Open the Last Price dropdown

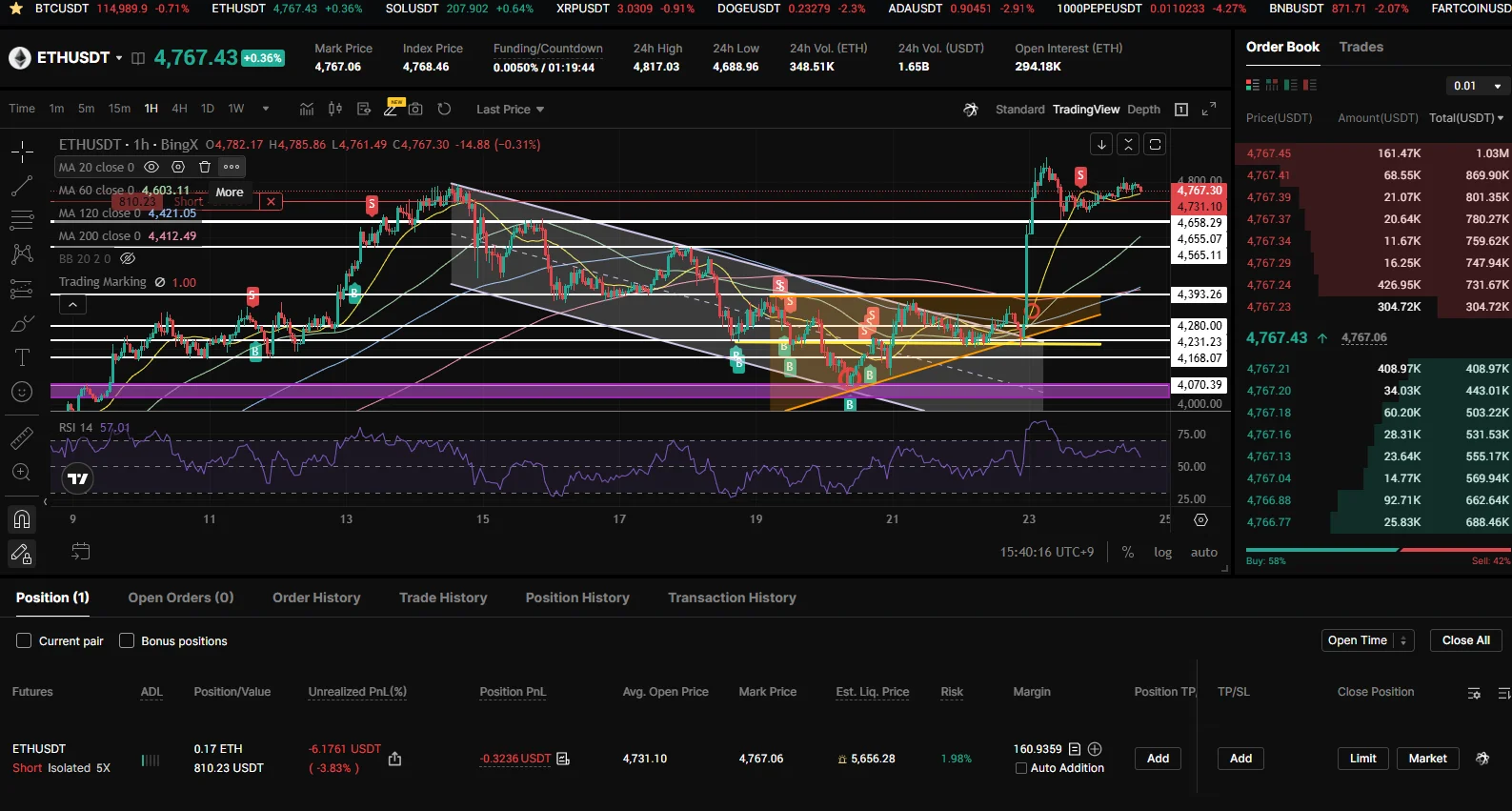click(x=510, y=110)
